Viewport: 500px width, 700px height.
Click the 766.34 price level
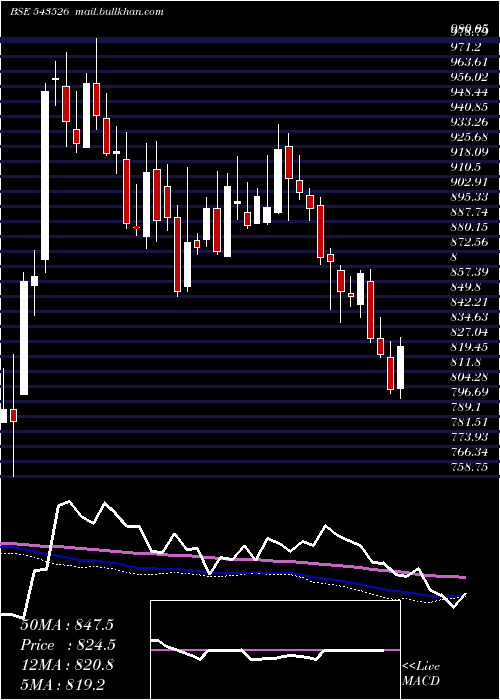click(x=469, y=452)
